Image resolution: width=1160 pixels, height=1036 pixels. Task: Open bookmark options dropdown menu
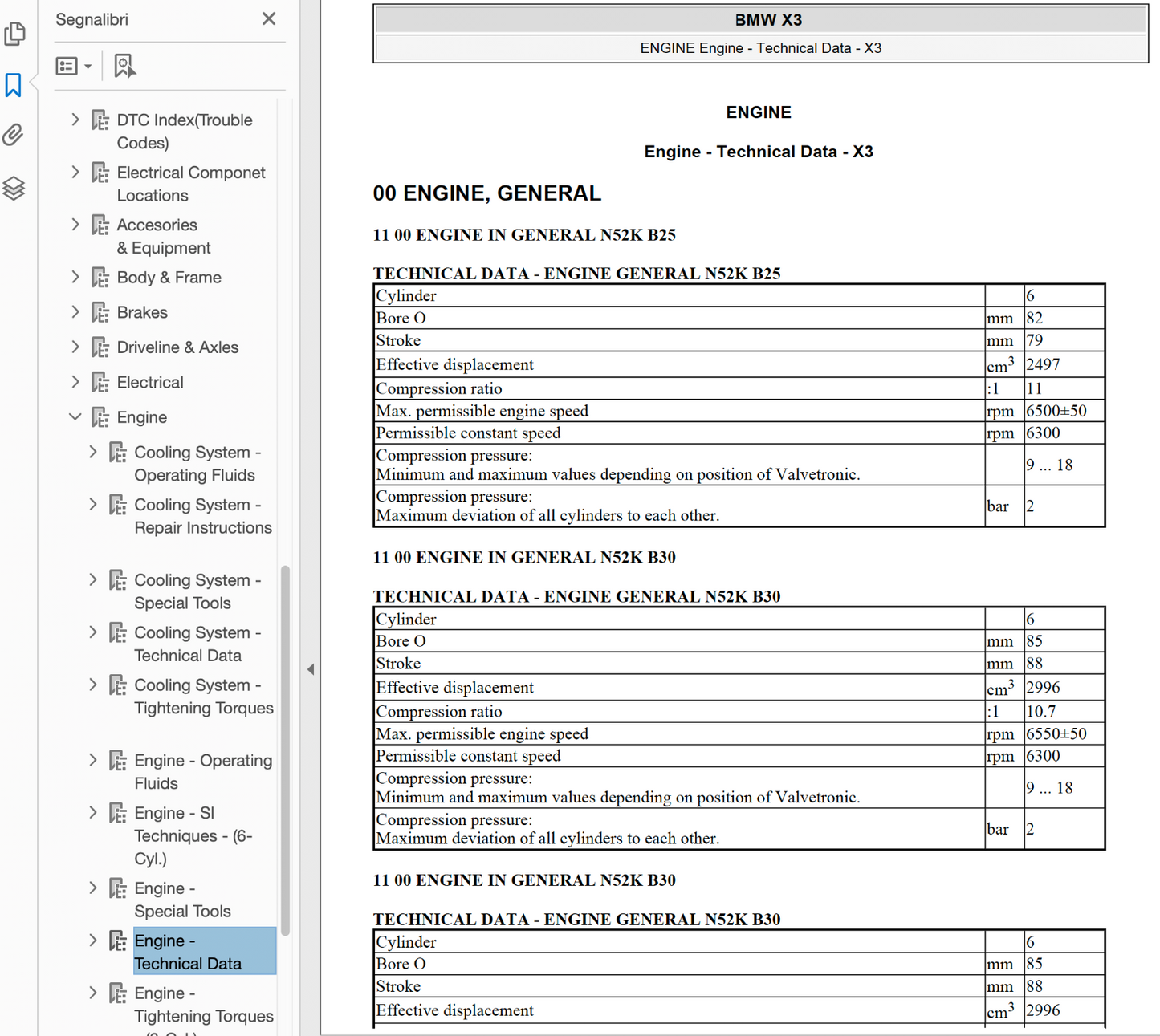click(x=73, y=66)
